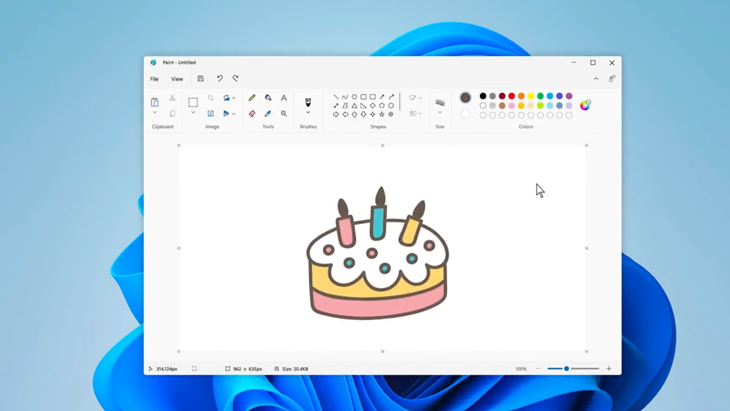
Task: Pick the green color swatch
Action: [540, 96]
